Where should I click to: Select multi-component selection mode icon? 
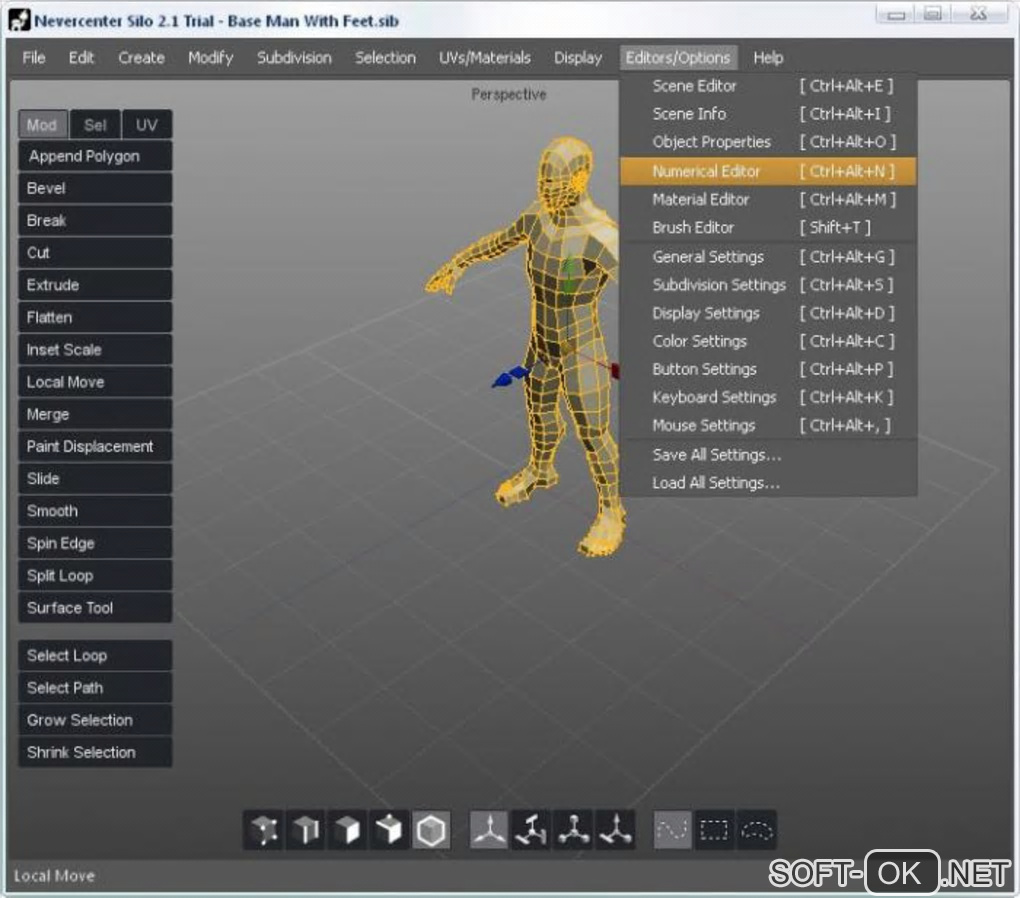[388, 830]
